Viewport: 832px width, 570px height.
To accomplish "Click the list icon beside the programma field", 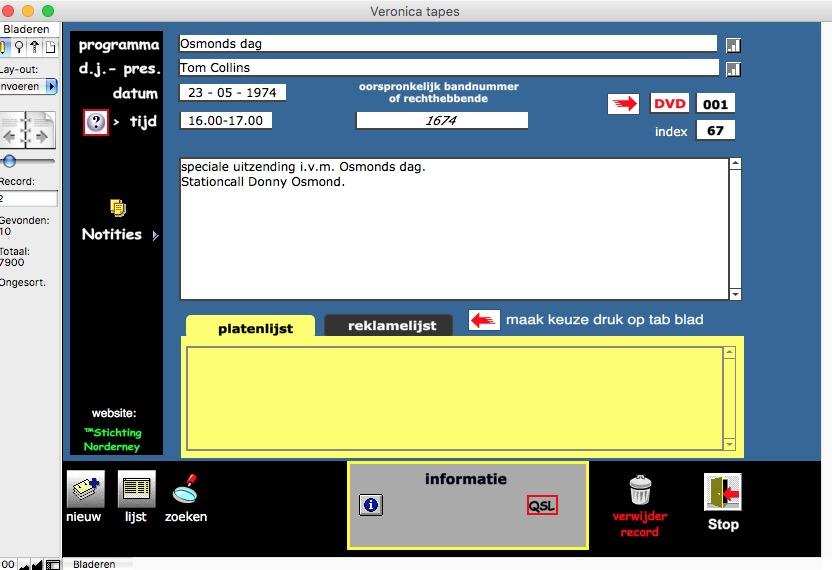I will point(733,45).
